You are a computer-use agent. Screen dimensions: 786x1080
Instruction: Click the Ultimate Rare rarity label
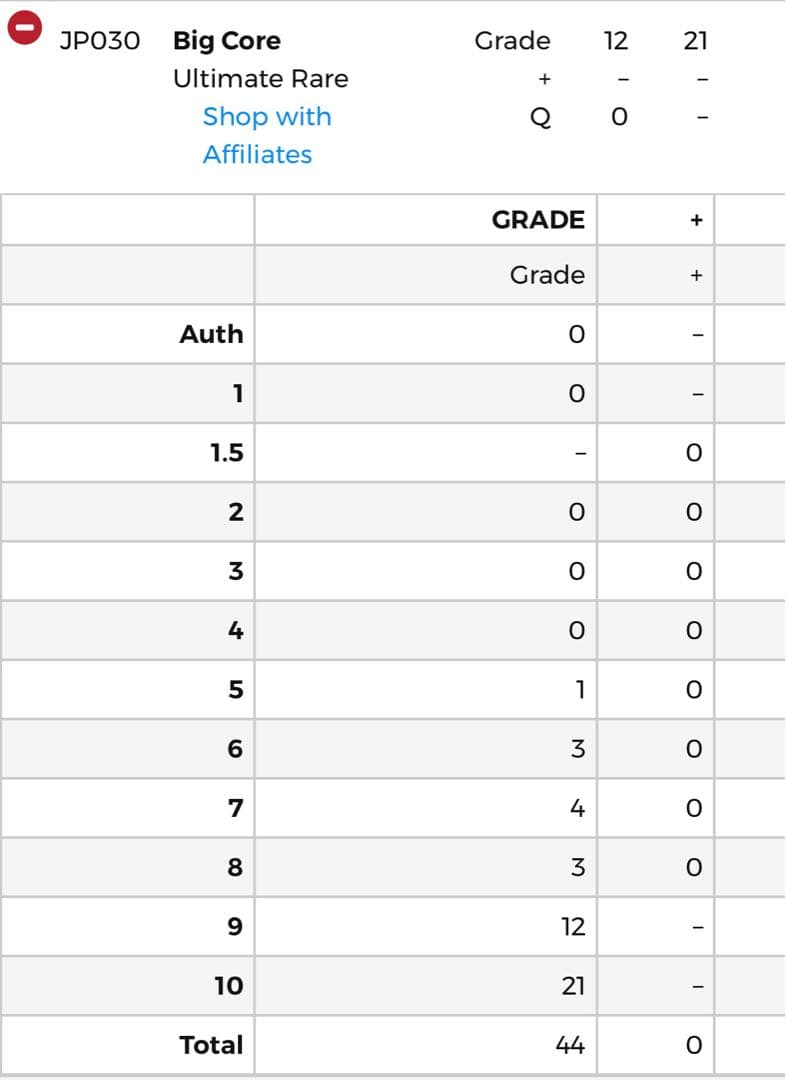(261, 79)
